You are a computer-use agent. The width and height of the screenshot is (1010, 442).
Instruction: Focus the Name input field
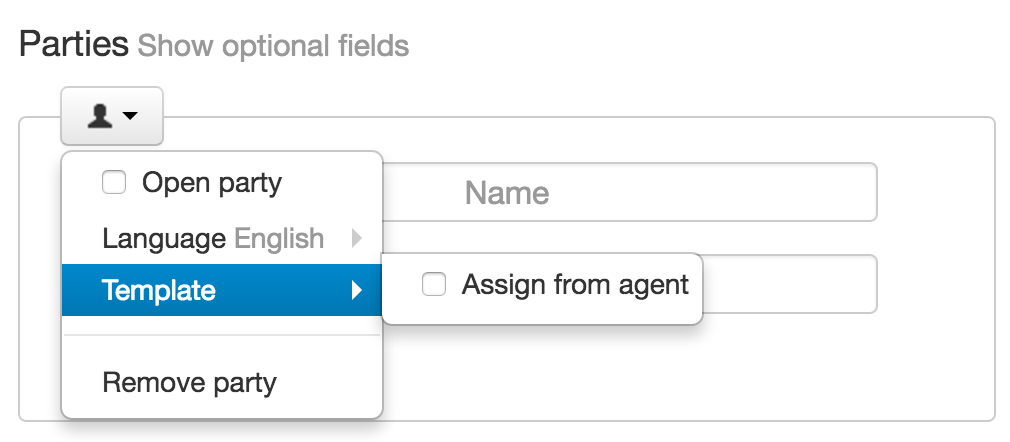coord(629,192)
